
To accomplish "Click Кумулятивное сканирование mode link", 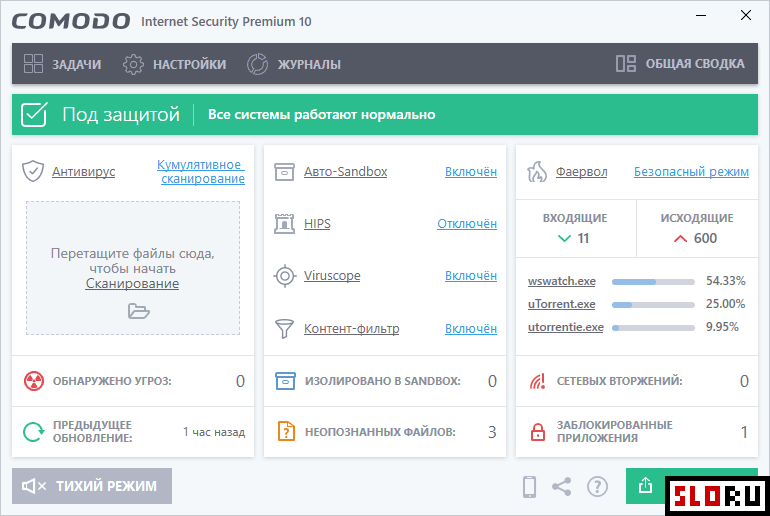I will coord(201,171).
